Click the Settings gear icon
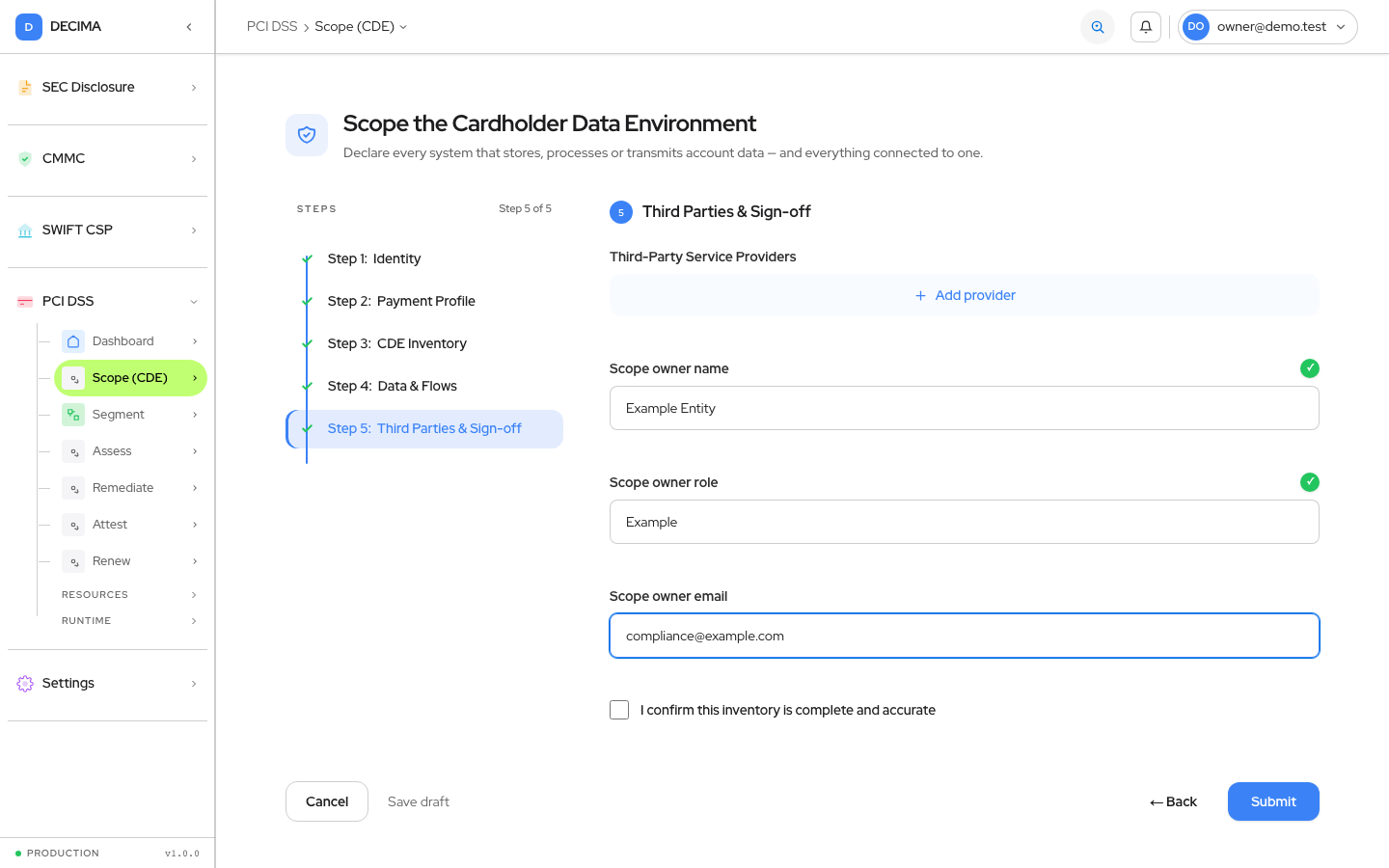The image size is (1389, 868). (25, 684)
